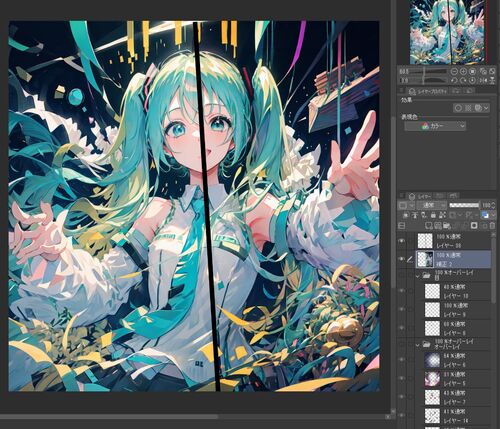Open third tab in Layer Property palette
Image resolution: width=500 pixels, height=429 pixels.
pyautogui.click(x=469, y=91)
